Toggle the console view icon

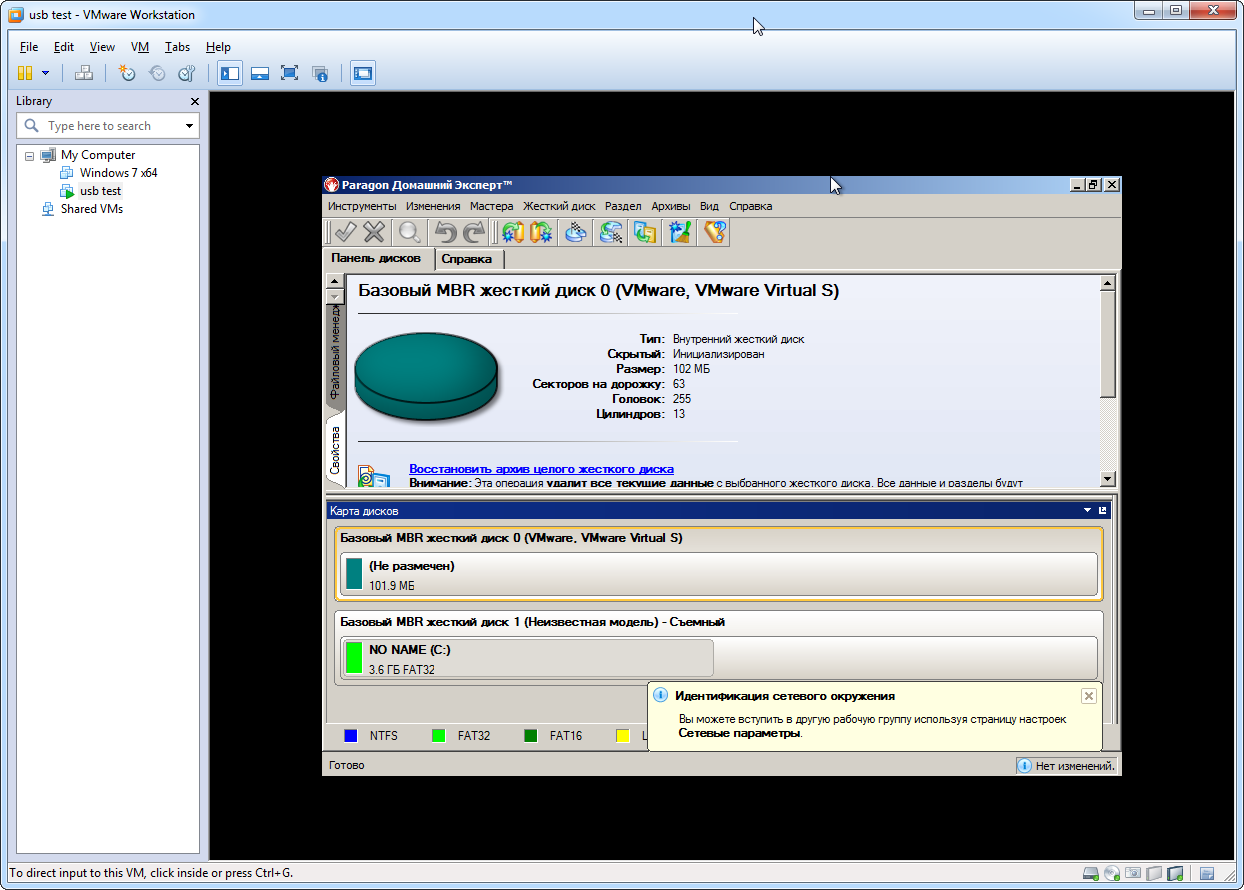pyautogui.click(x=363, y=73)
